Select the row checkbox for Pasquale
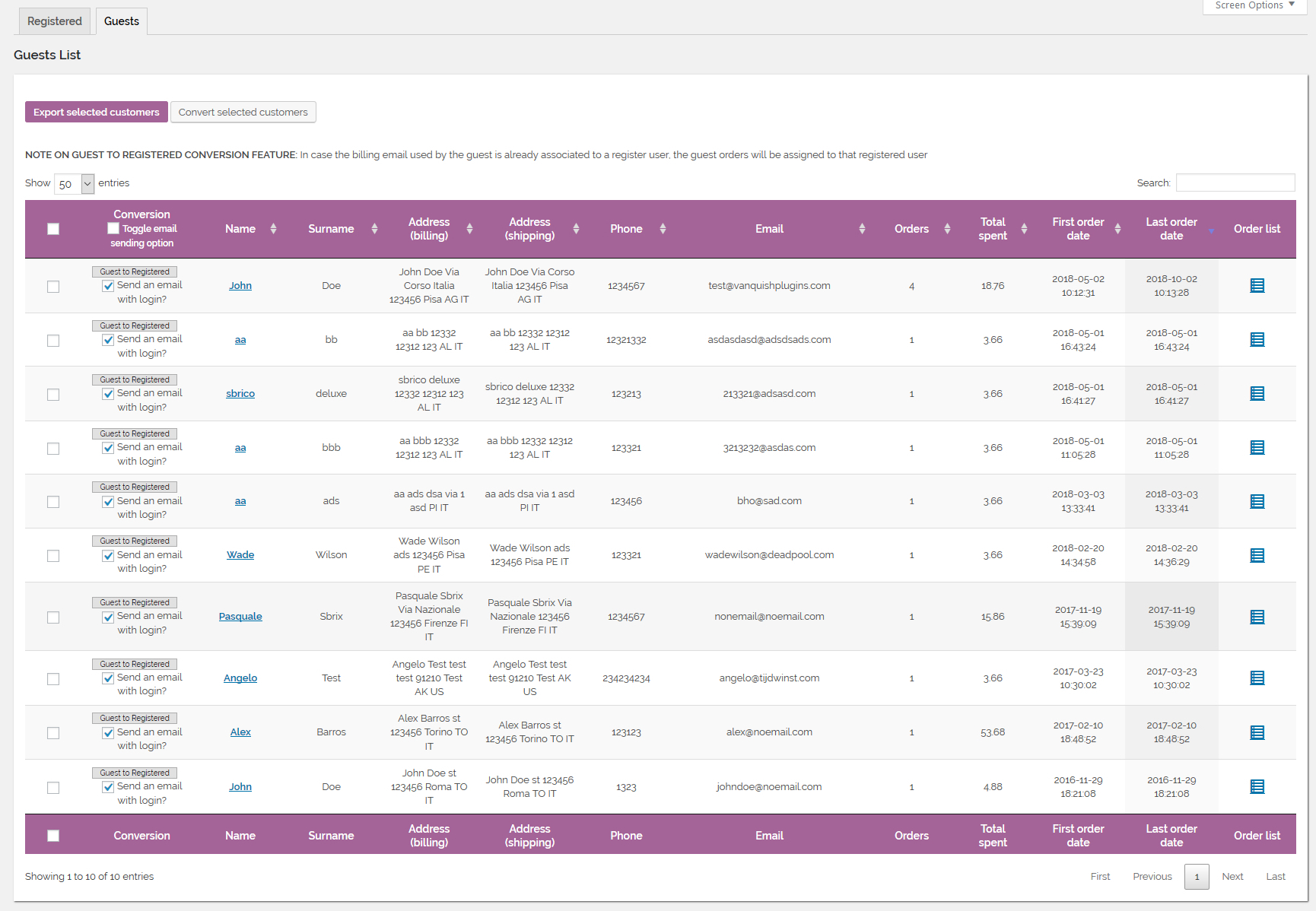1316x911 pixels. point(53,617)
